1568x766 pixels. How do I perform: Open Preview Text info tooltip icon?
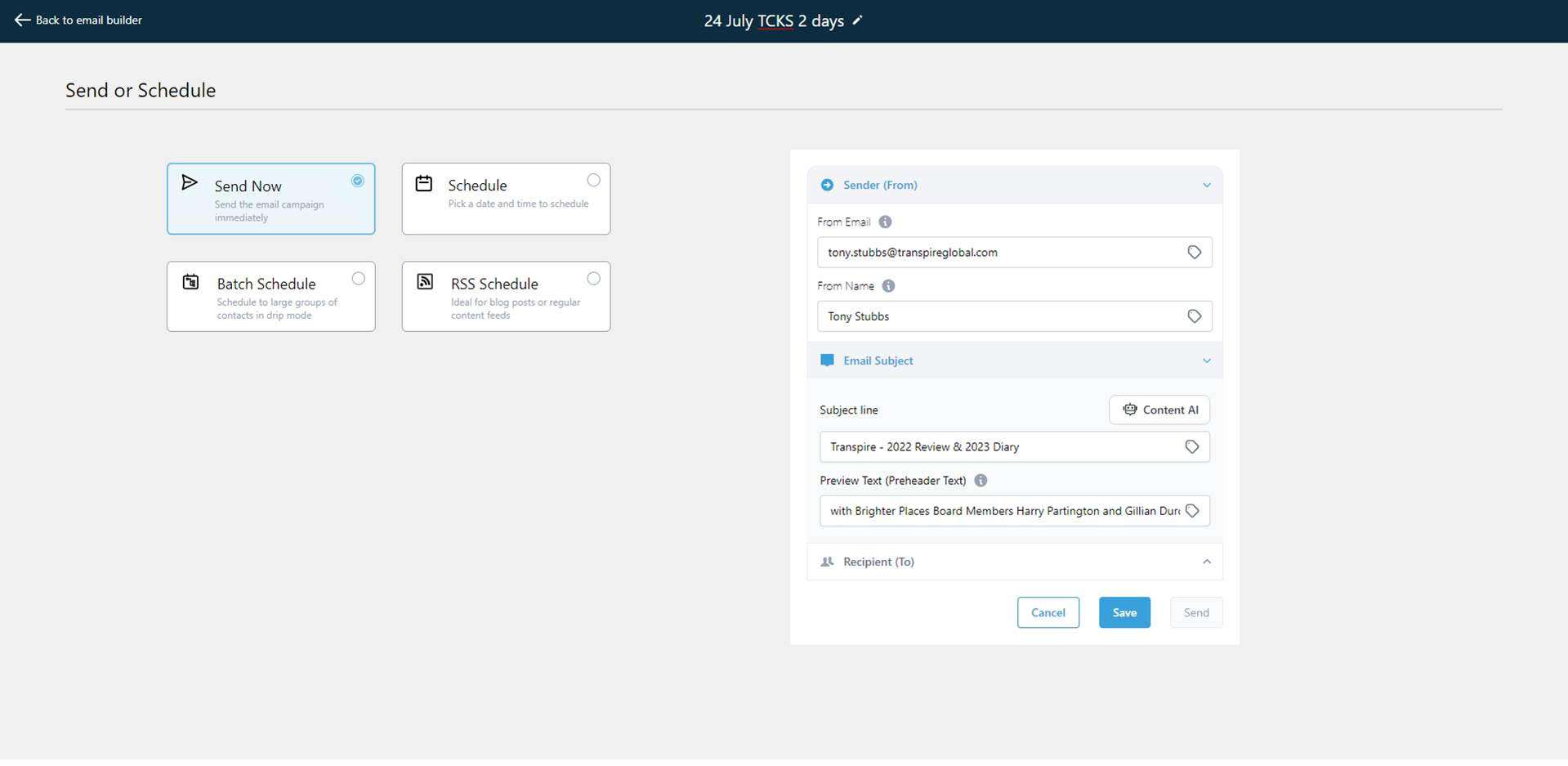click(x=981, y=481)
